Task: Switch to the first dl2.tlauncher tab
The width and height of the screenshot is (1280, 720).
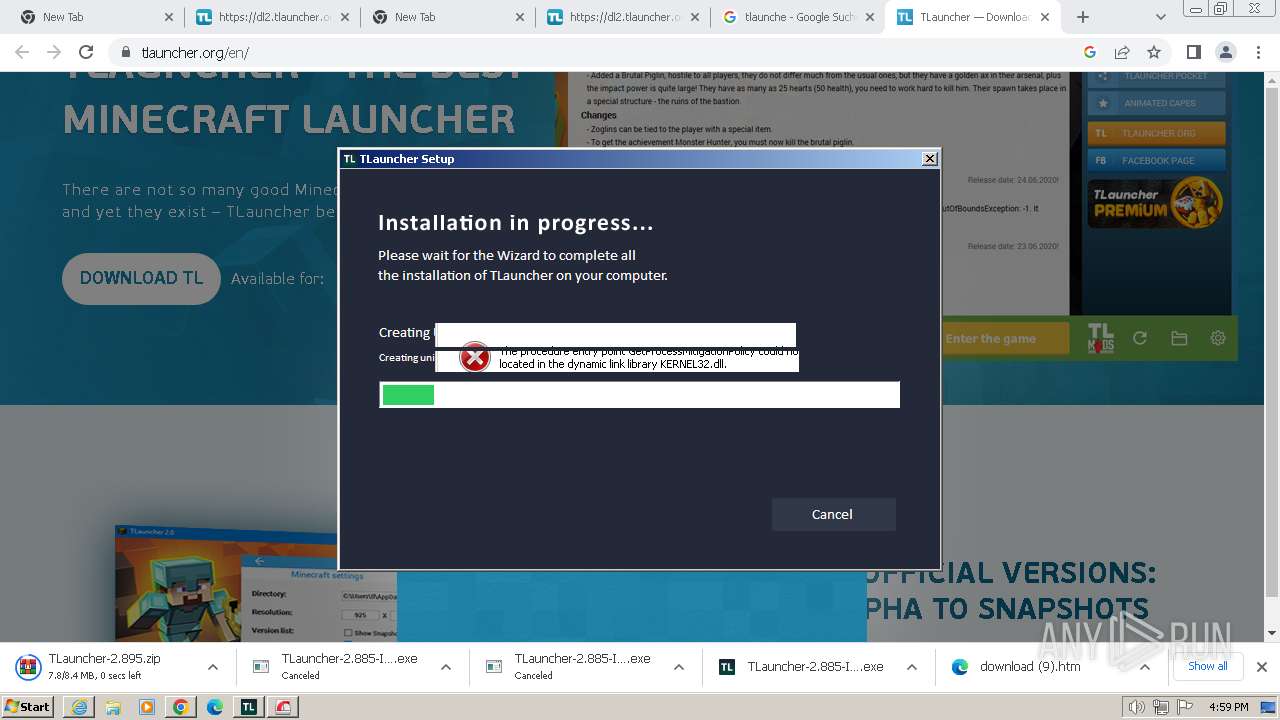Action: 270,17
